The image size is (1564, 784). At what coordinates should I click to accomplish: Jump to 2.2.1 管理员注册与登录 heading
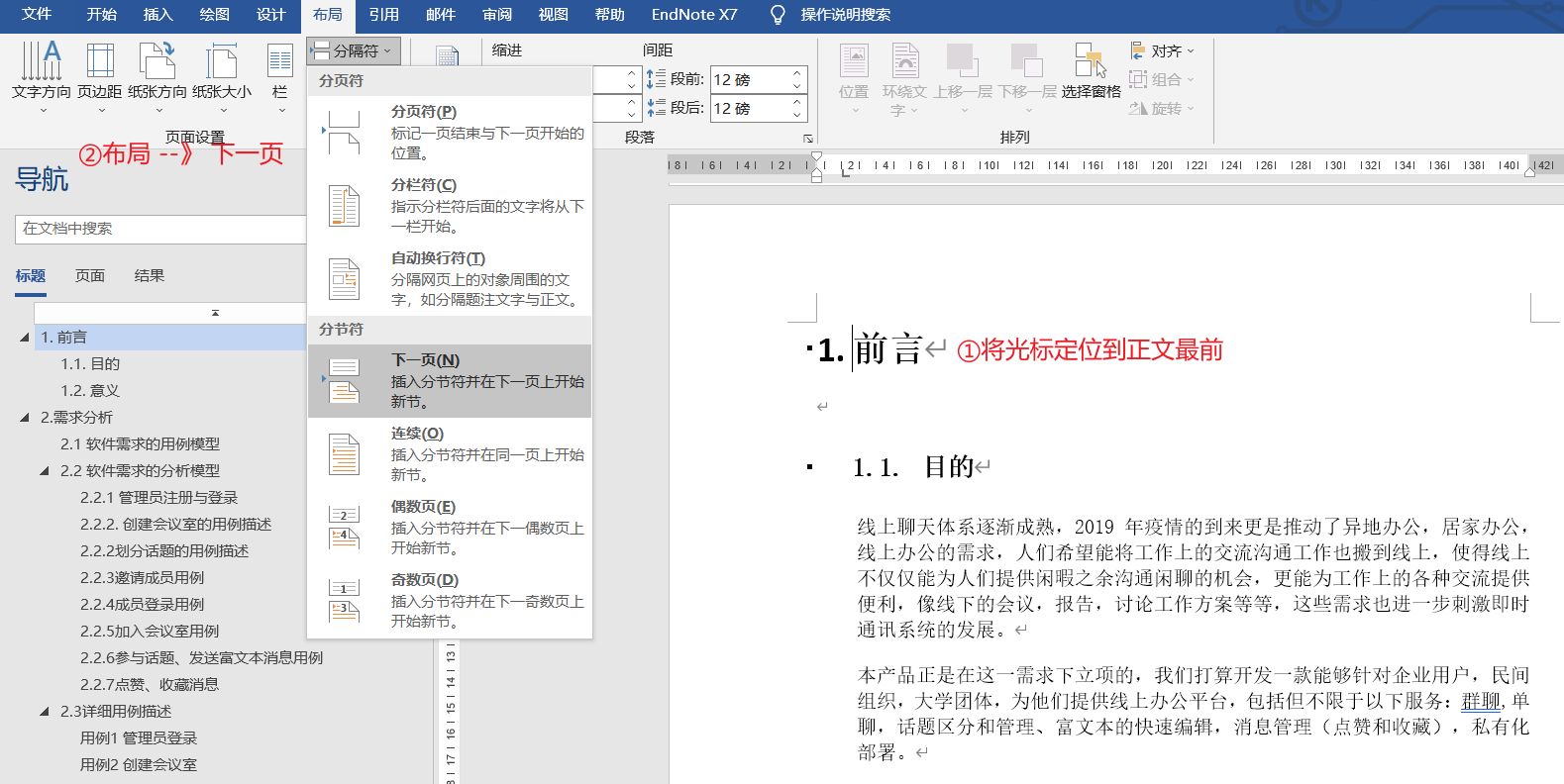[158, 498]
